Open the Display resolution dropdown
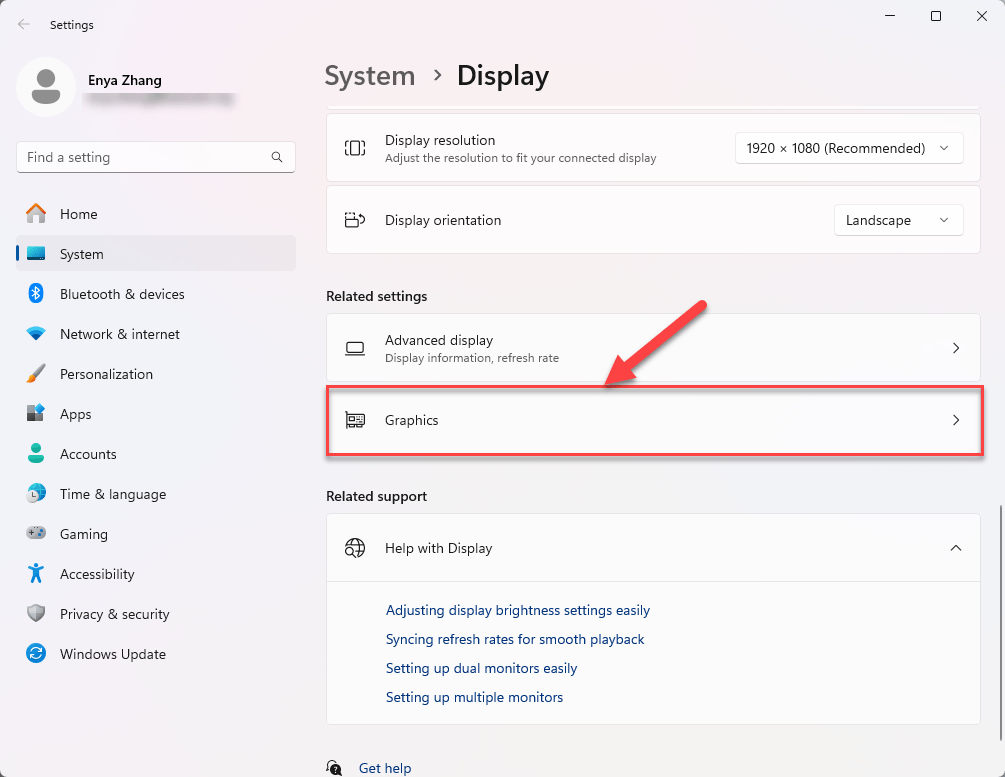1005x777 pixels. (x=849, y=148)
